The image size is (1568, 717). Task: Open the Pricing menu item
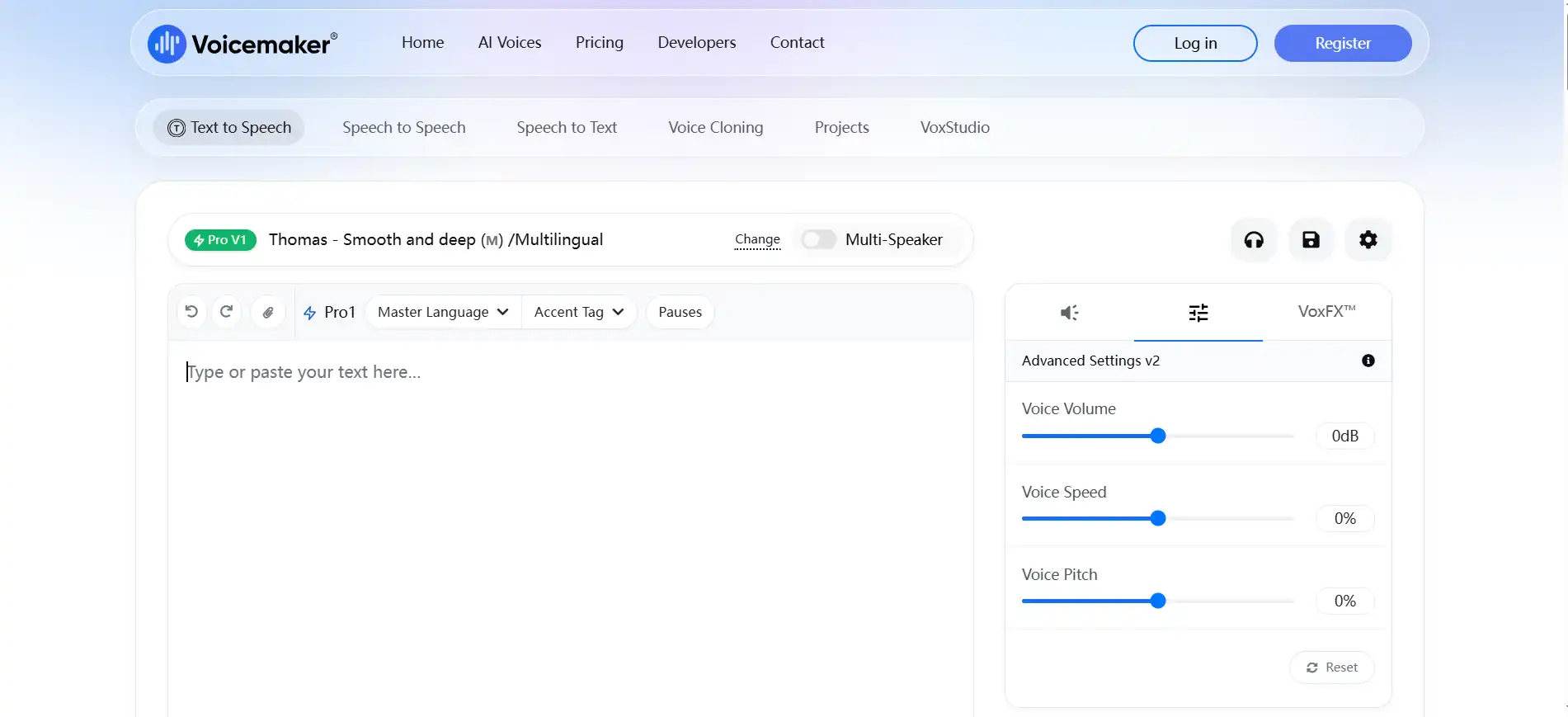click(600, 42)
